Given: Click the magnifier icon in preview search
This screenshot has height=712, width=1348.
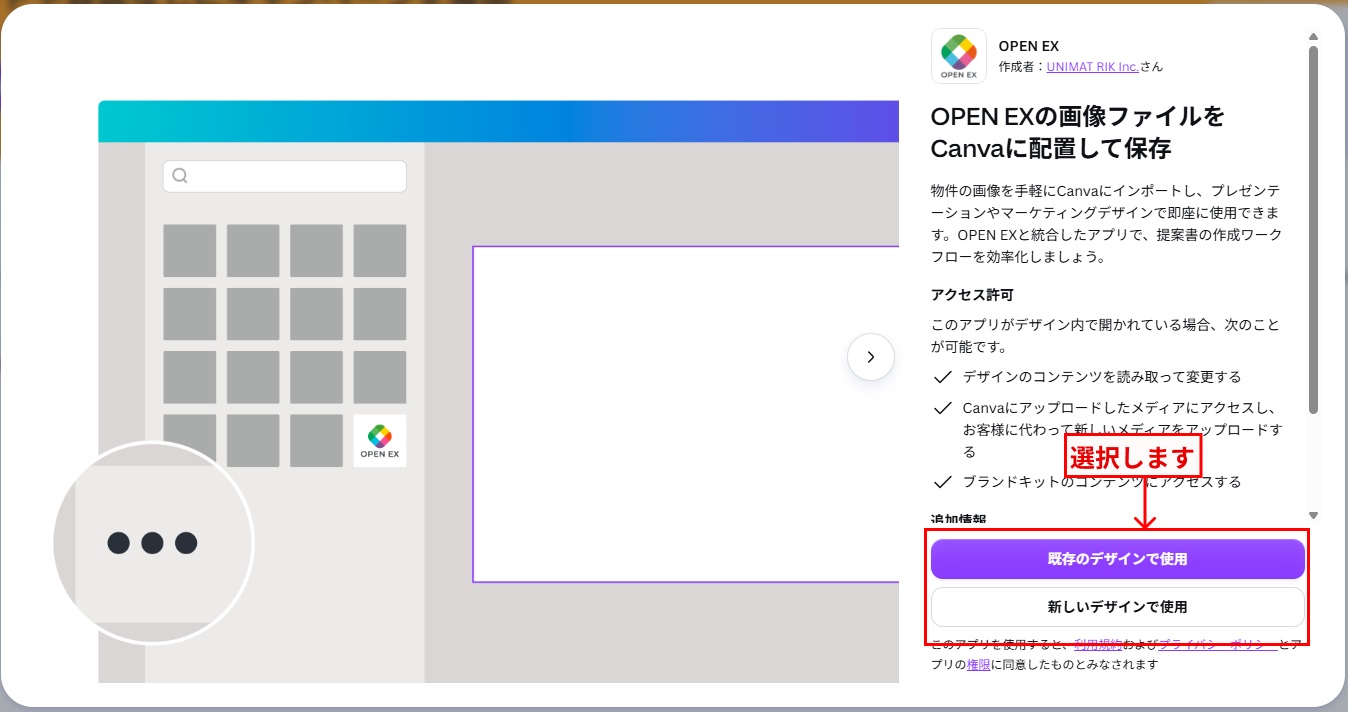Looking at the screenshot, I should click(x=180, y=176).
